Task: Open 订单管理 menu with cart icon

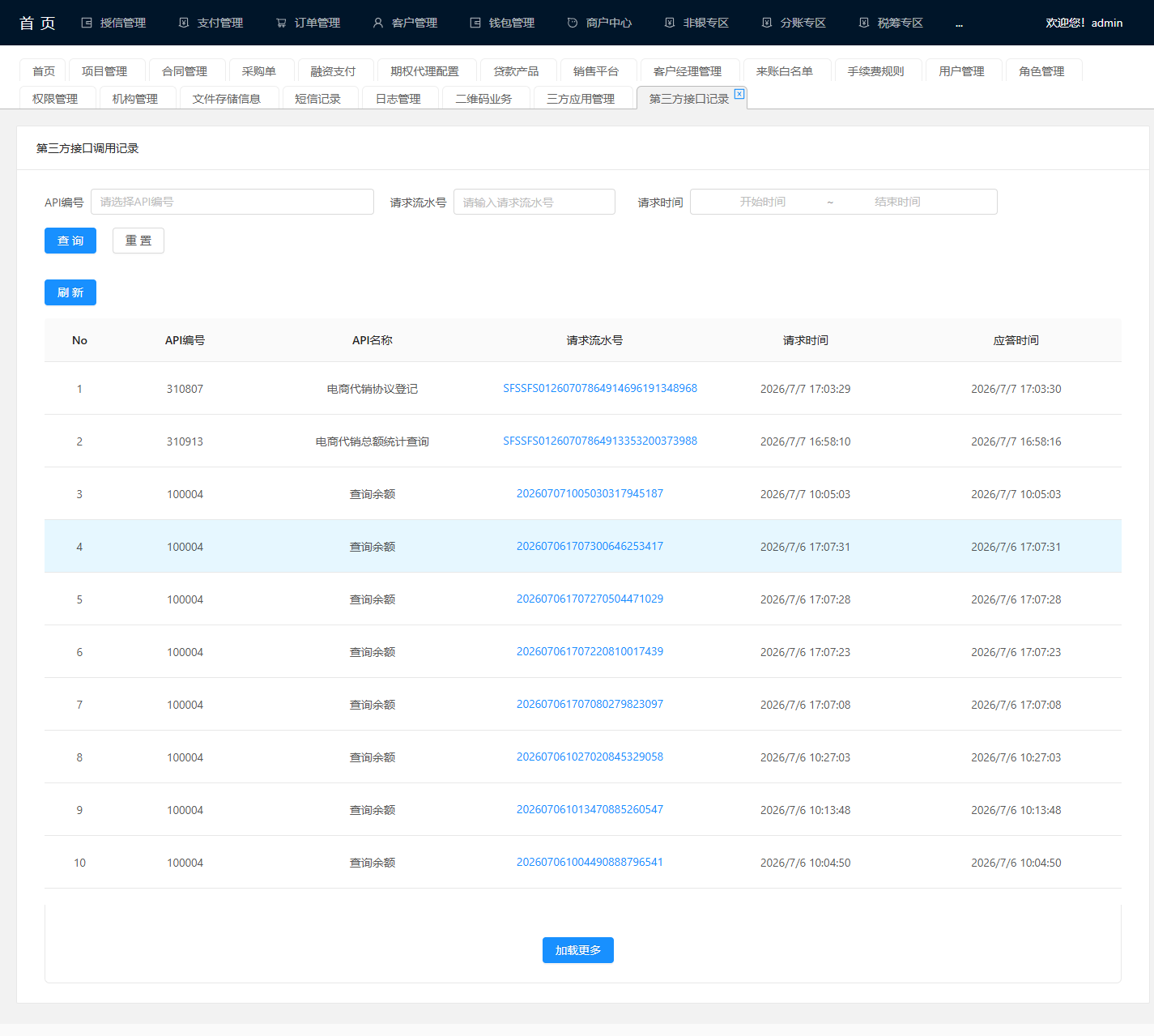Action: tap(308, 23)
